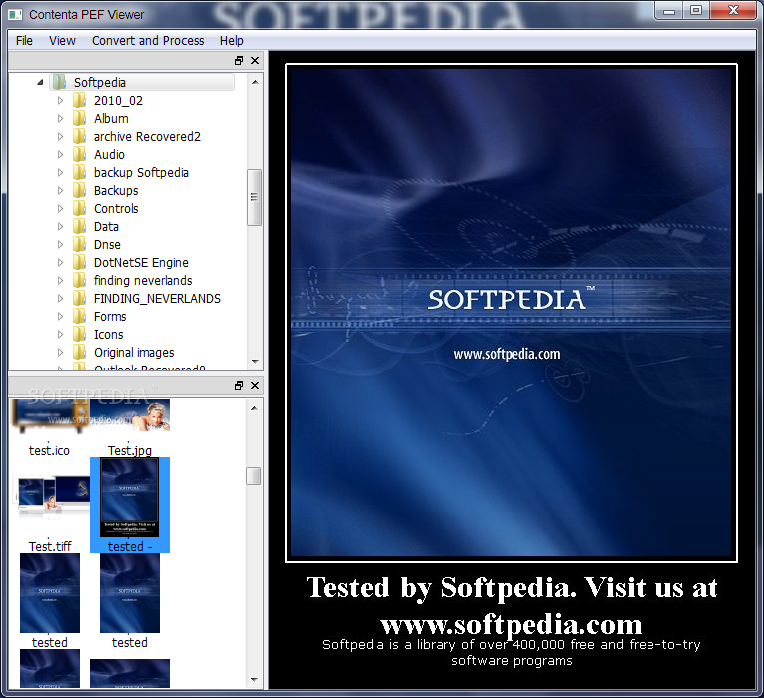Screen dimensions: 764x698
Task: Select the Softpedia folder icon
Action: click(59, 82)
